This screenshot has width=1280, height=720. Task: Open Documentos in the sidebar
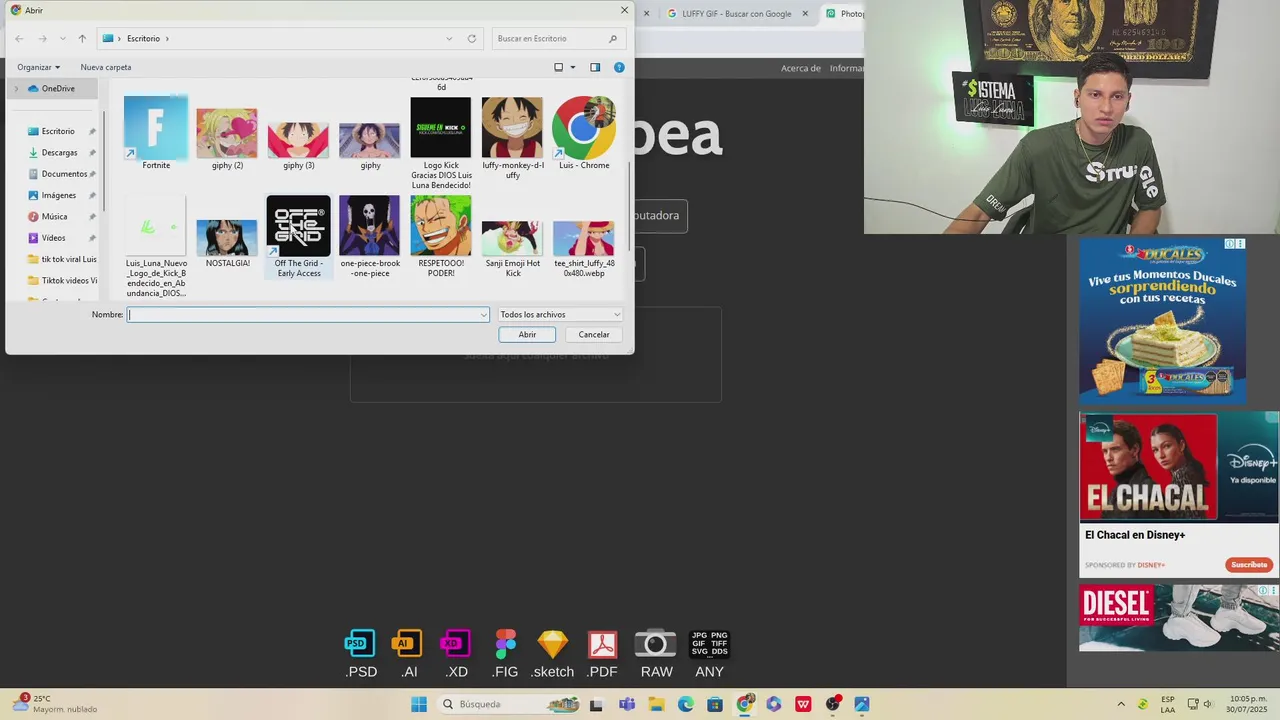(63, 174)
